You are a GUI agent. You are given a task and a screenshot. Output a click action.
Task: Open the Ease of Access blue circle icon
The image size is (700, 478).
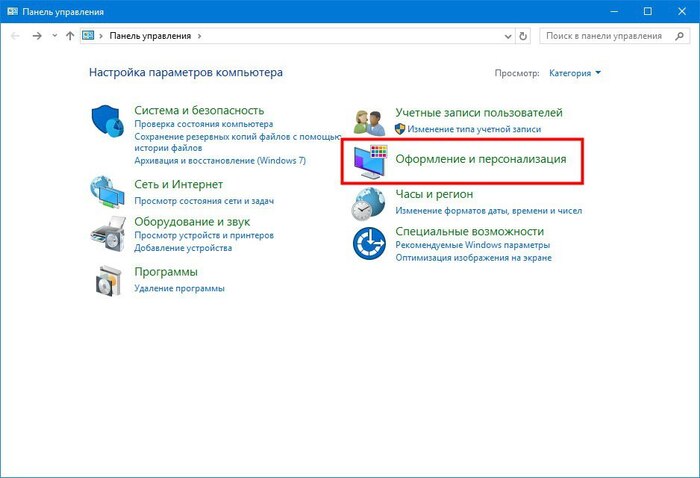tap(369, 243)
